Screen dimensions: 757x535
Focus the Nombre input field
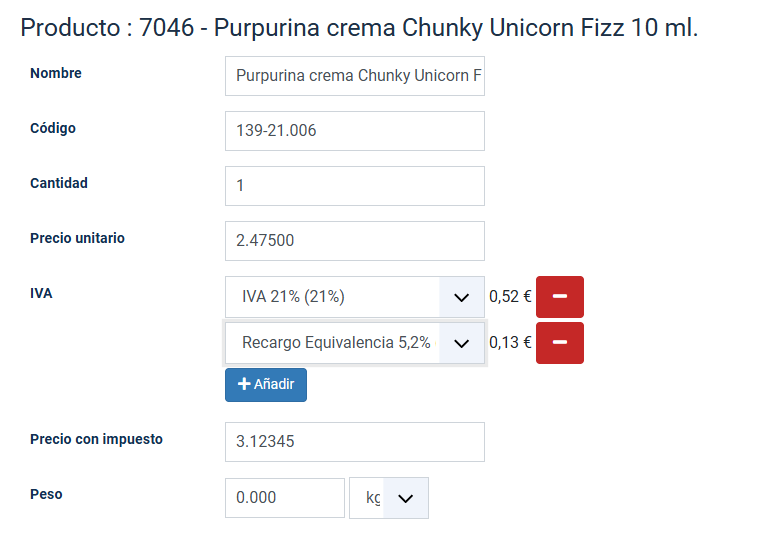(355, 76)
